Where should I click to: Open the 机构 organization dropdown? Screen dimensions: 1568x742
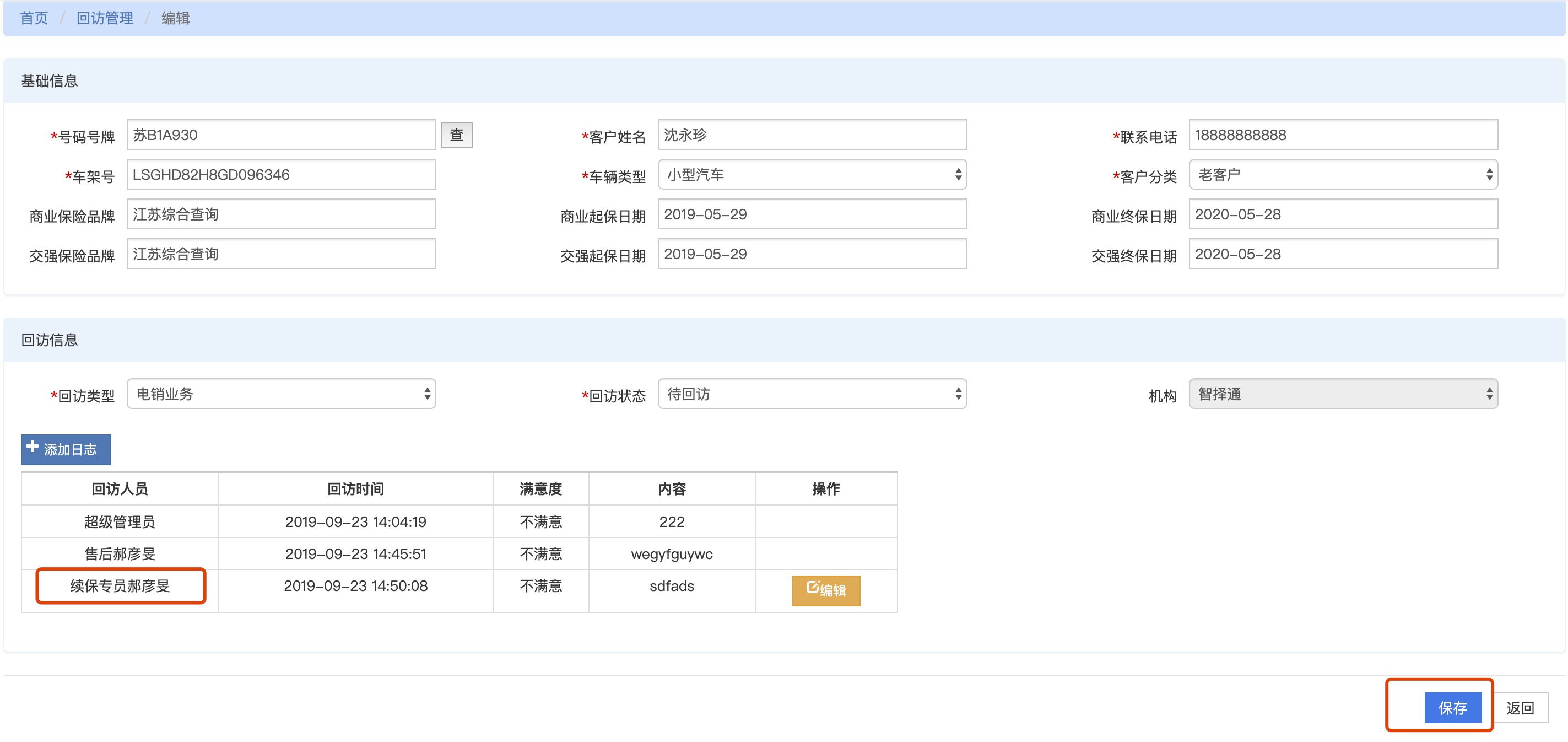pos(1342,394)
